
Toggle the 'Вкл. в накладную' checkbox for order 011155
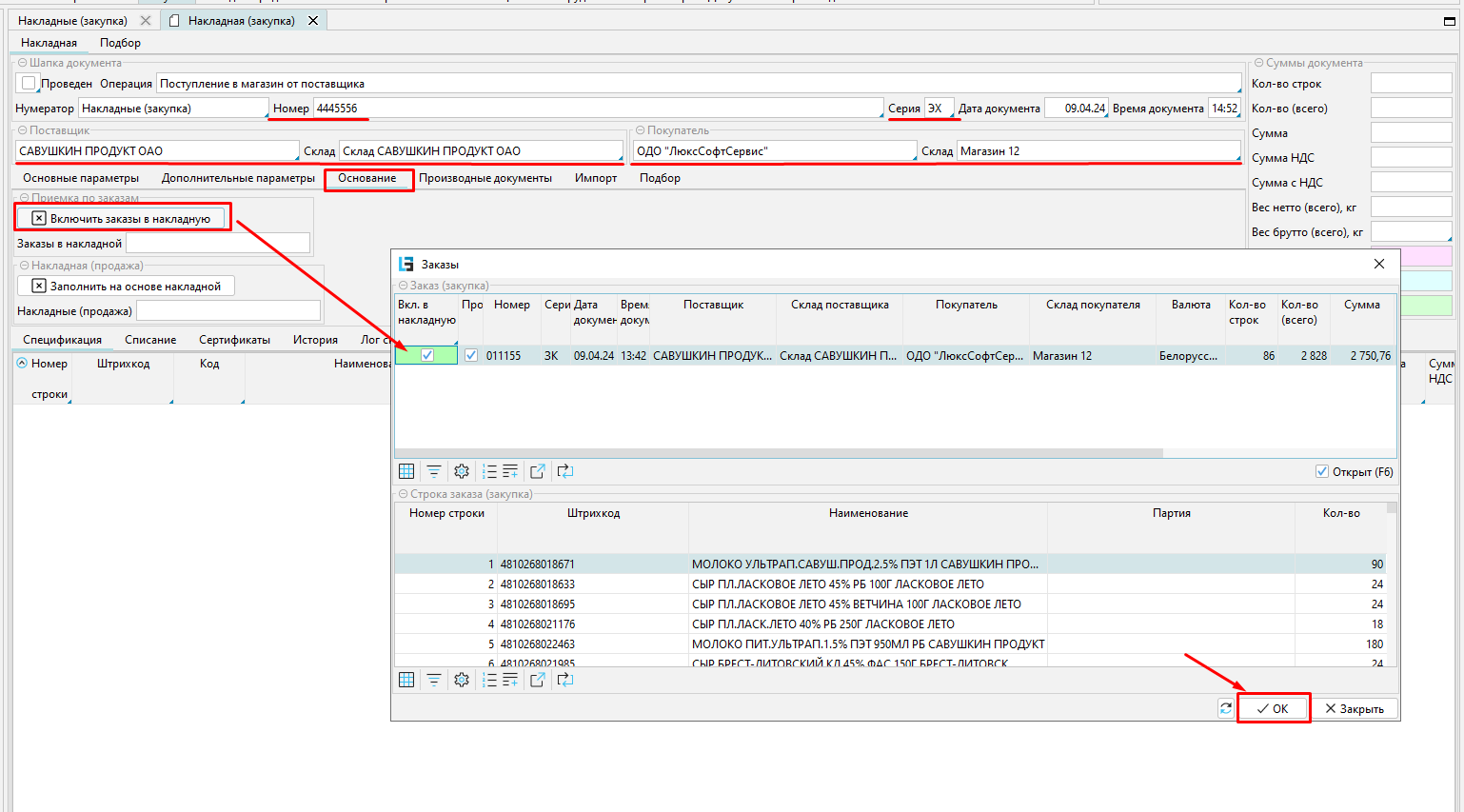click(427, 355)
